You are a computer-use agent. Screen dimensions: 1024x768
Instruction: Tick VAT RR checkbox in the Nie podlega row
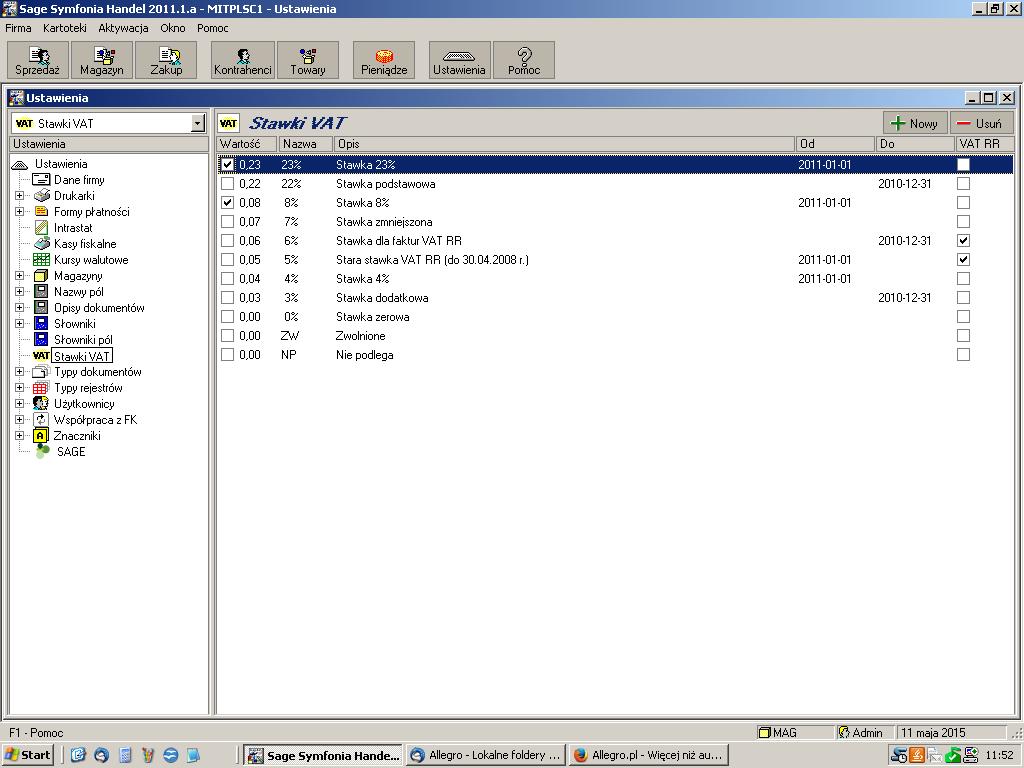[x=963, y=355]
